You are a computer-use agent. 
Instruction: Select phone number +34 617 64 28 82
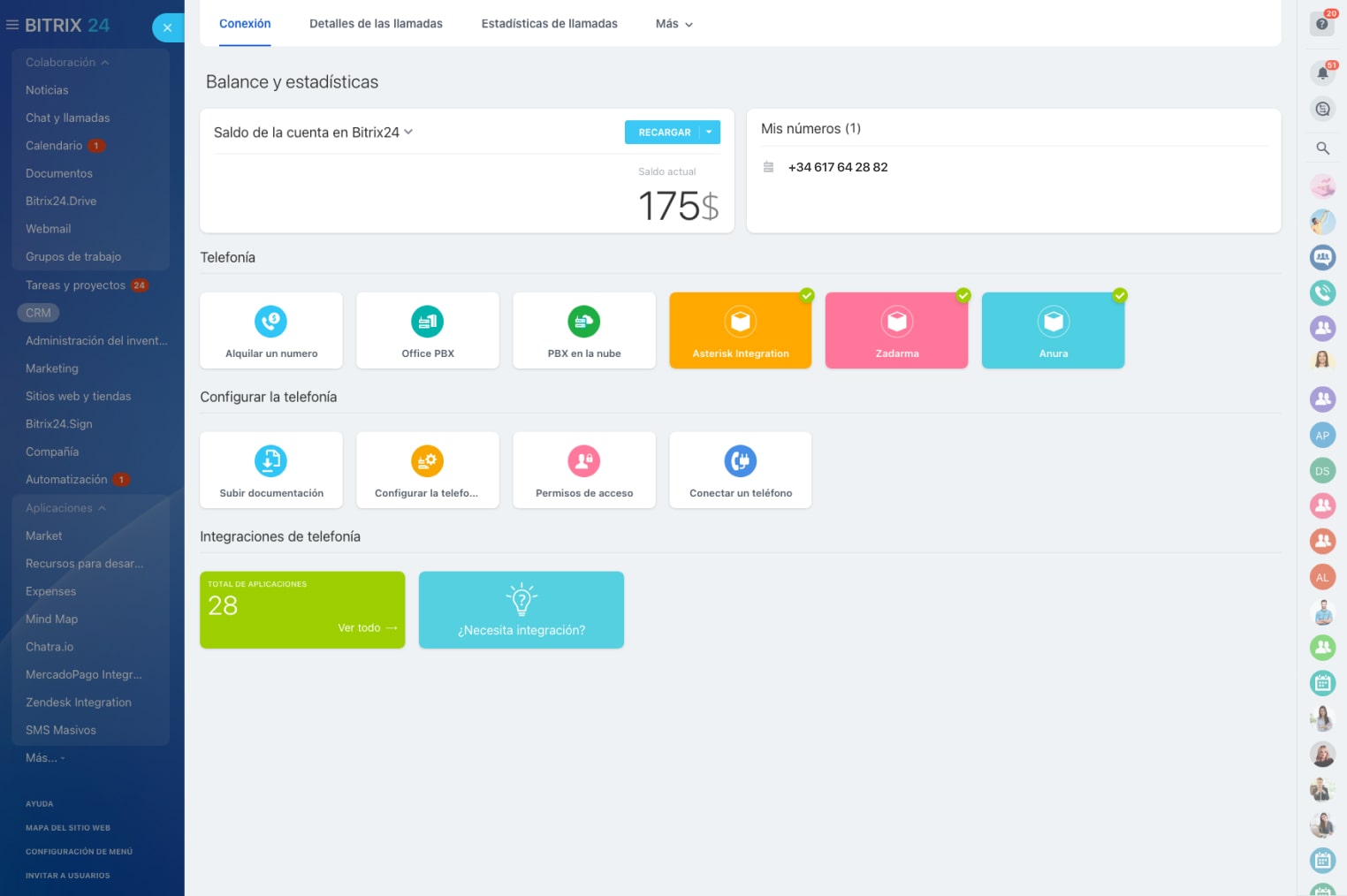837,167
